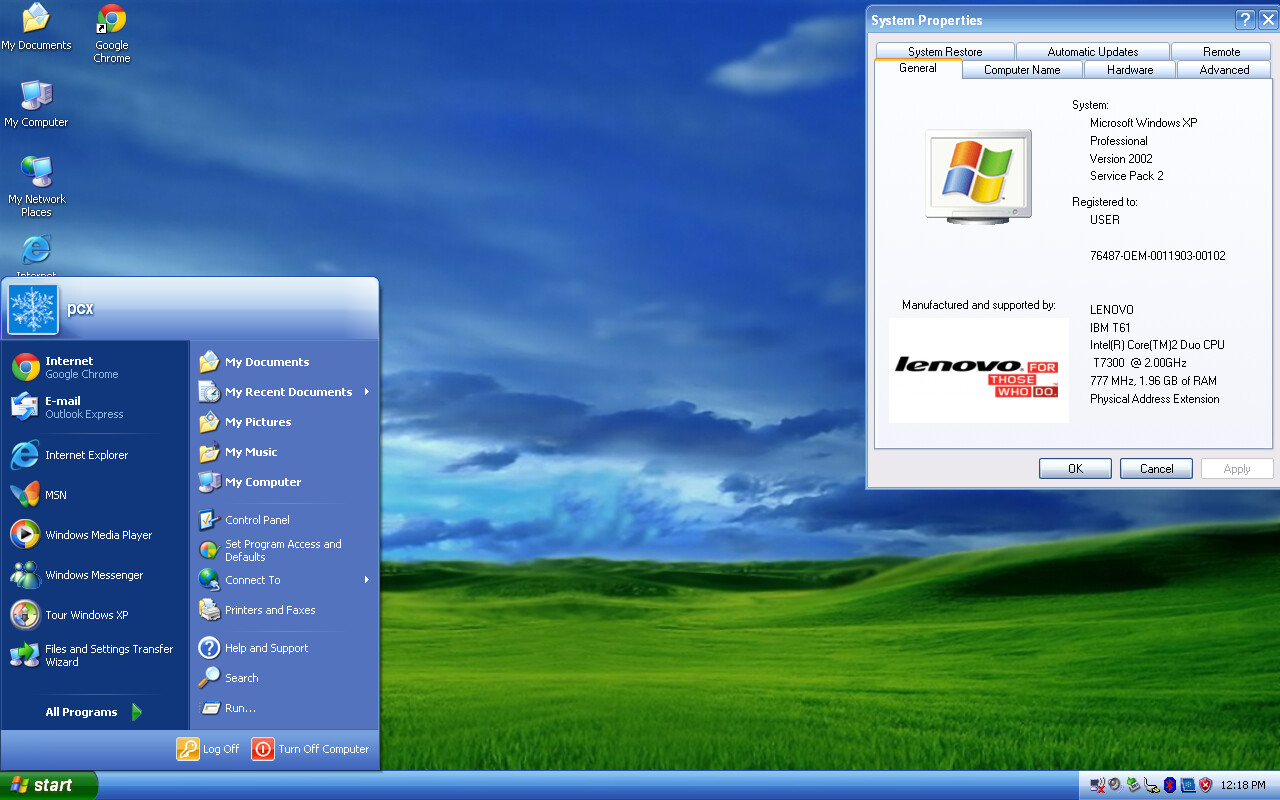Select My Documents desktop icon
The height and width of the screenshot is (800, 1280).
tap(36, 27)
